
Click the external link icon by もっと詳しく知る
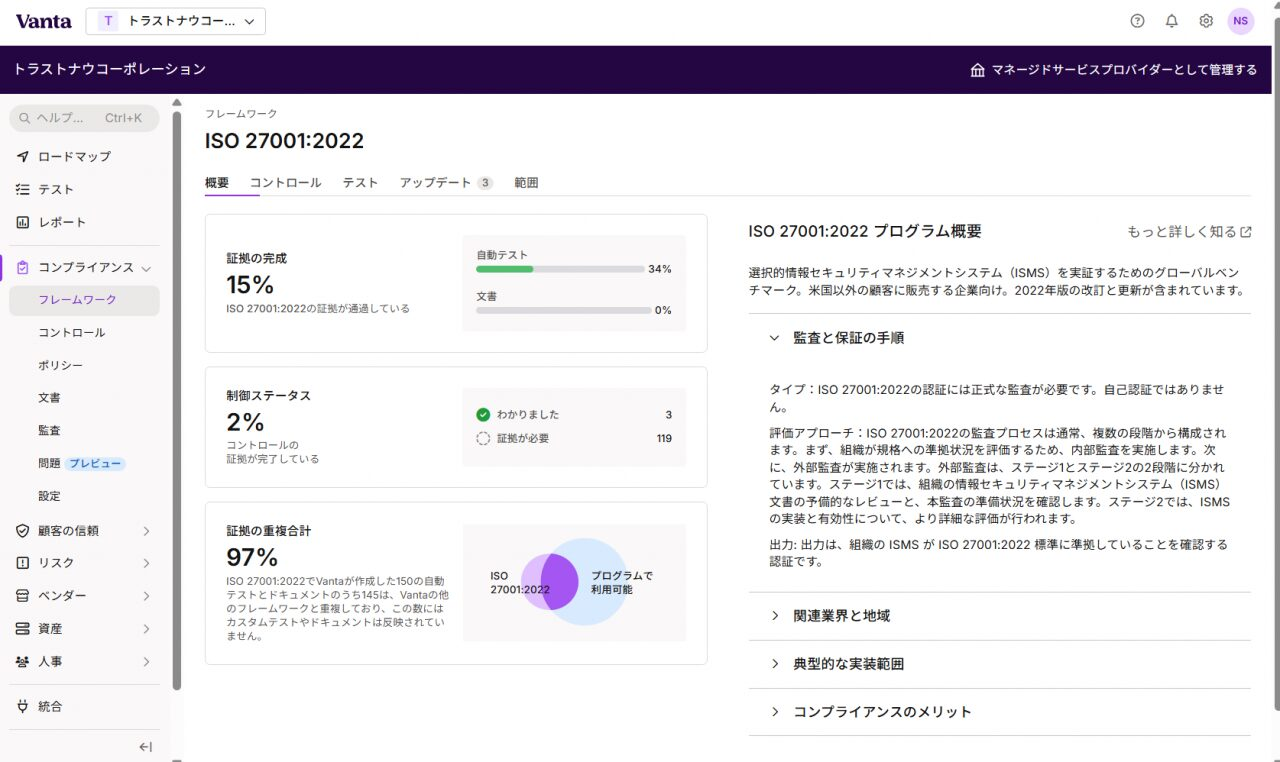tap(1246, 232)
